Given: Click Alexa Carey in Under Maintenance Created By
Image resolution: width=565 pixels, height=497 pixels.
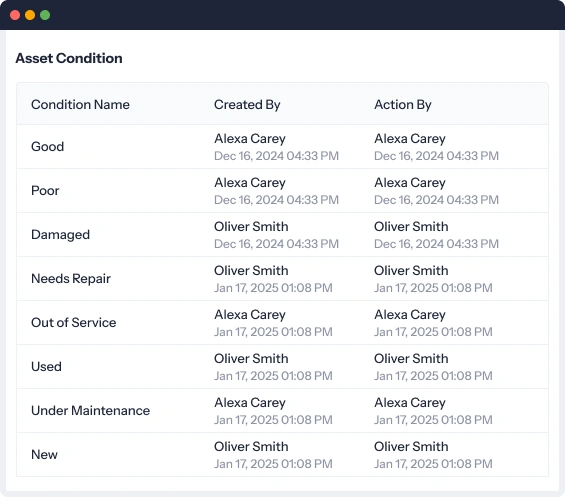Looking at the screenshot, I should [x=250, y=403].
